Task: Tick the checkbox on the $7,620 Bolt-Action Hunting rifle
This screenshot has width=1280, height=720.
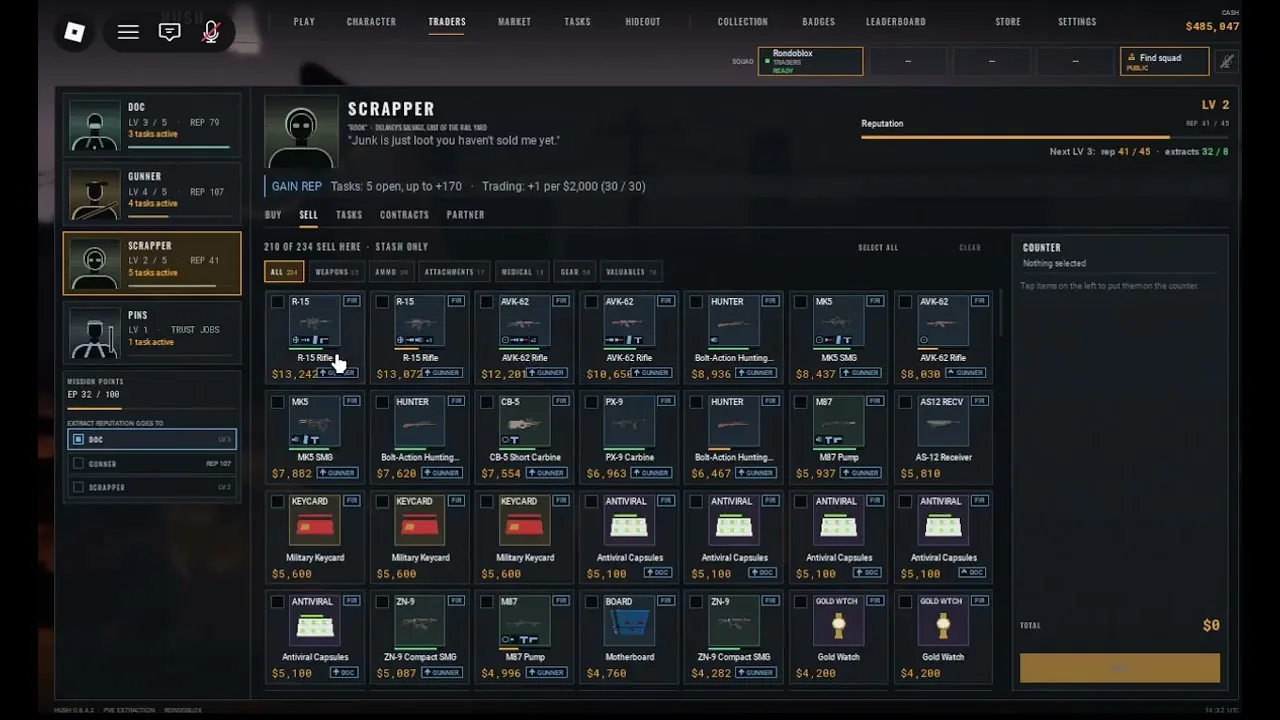Action: 382,402
